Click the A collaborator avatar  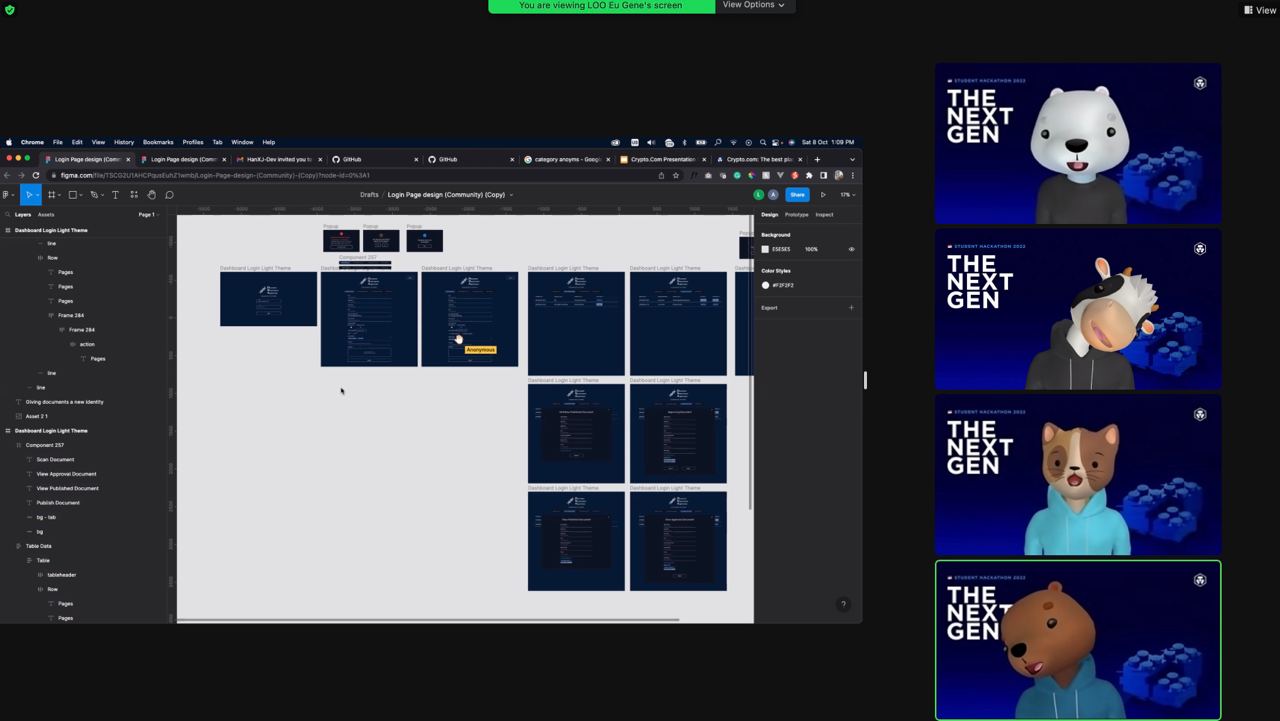(773, 195)
